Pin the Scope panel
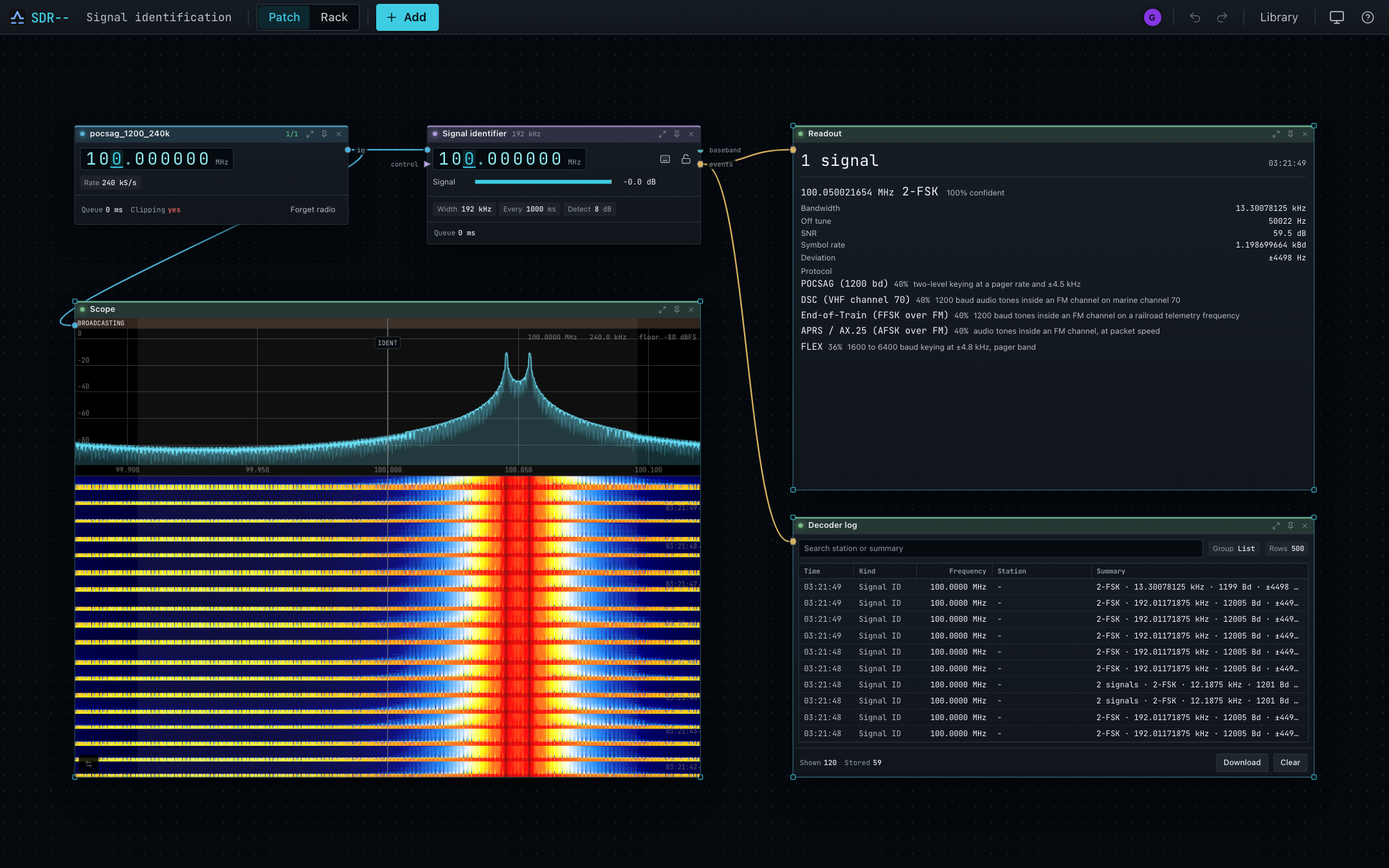The image size is (1389, 868). click(676, 309)
